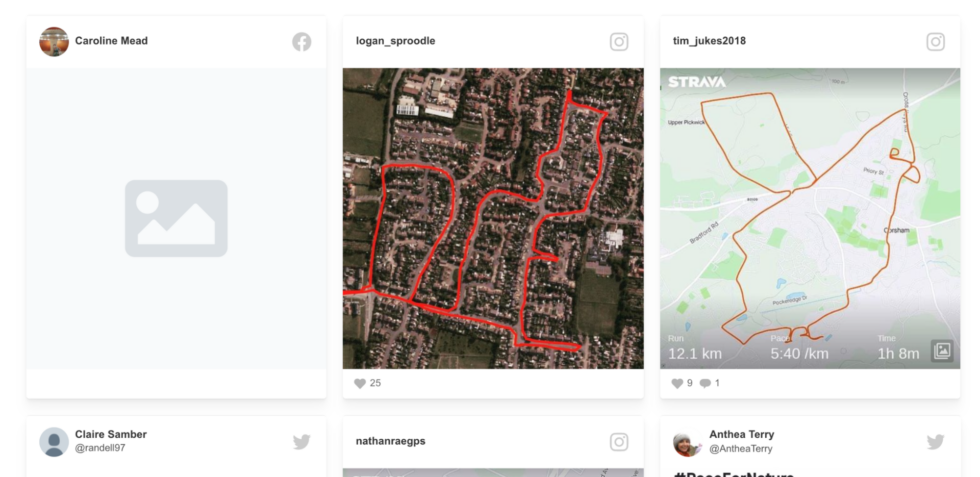The image size is (980, 477).
Task: Click the Instagram icon on tim_jukes2018's post
Action: pyautogui.click(x=936, y=42)
